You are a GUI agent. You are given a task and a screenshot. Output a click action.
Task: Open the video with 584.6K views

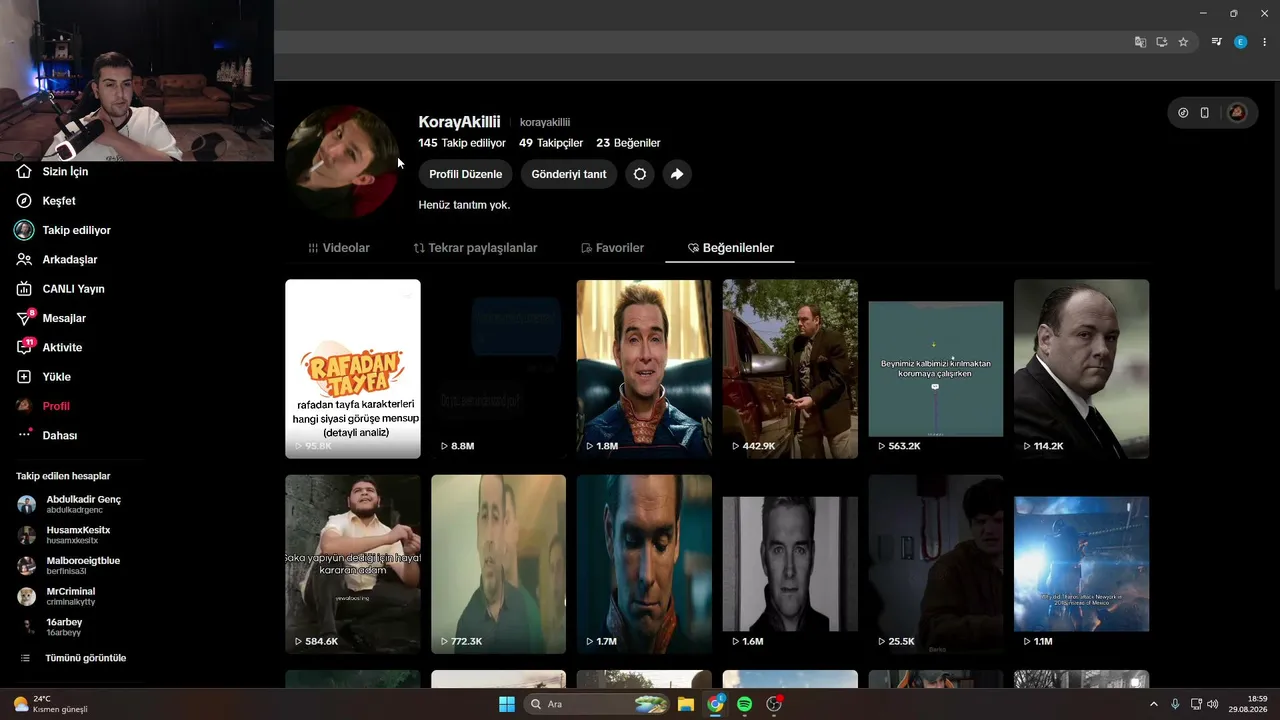click(353, 564)
